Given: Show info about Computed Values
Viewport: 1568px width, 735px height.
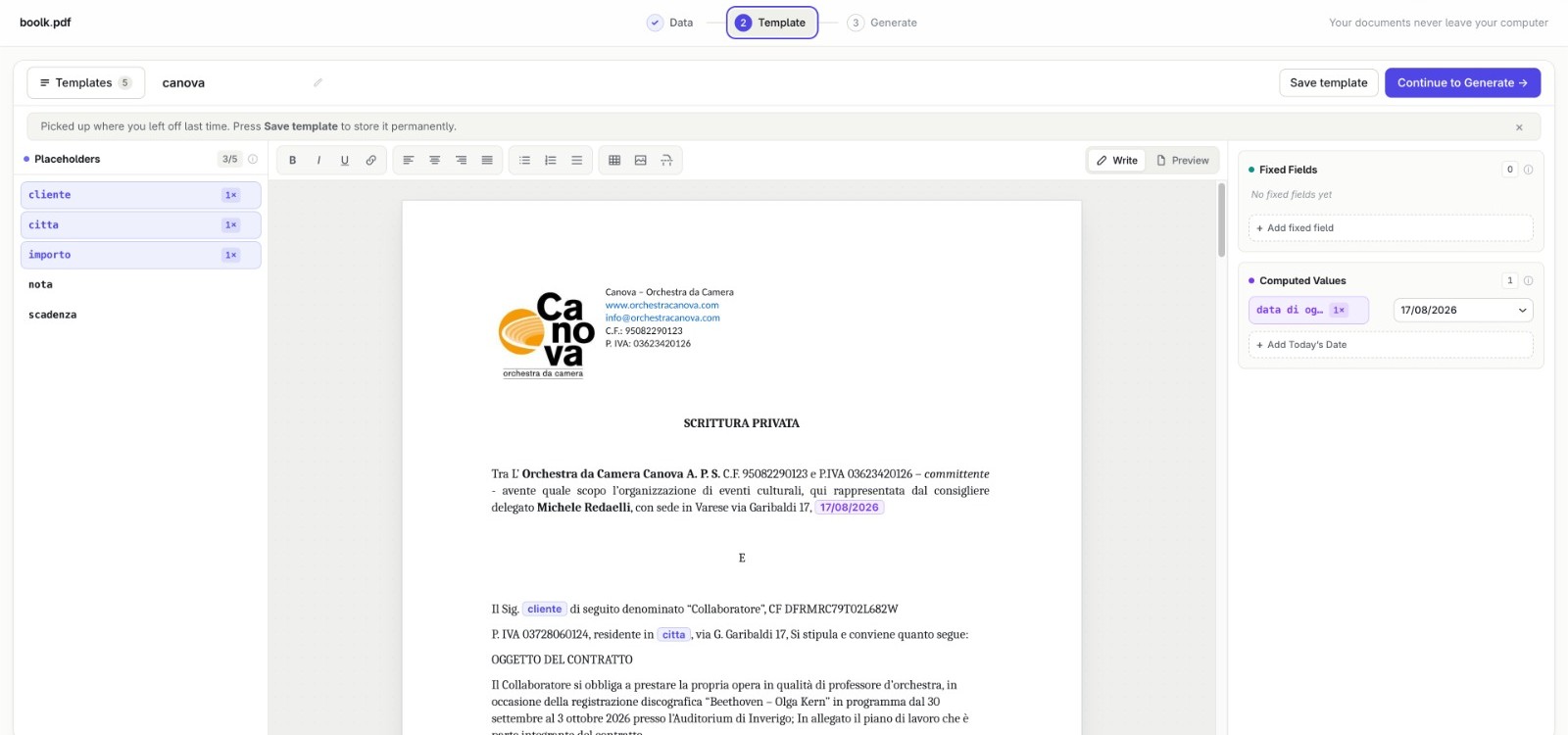Looking at the screenshot, I should (x=1528, y=280).
